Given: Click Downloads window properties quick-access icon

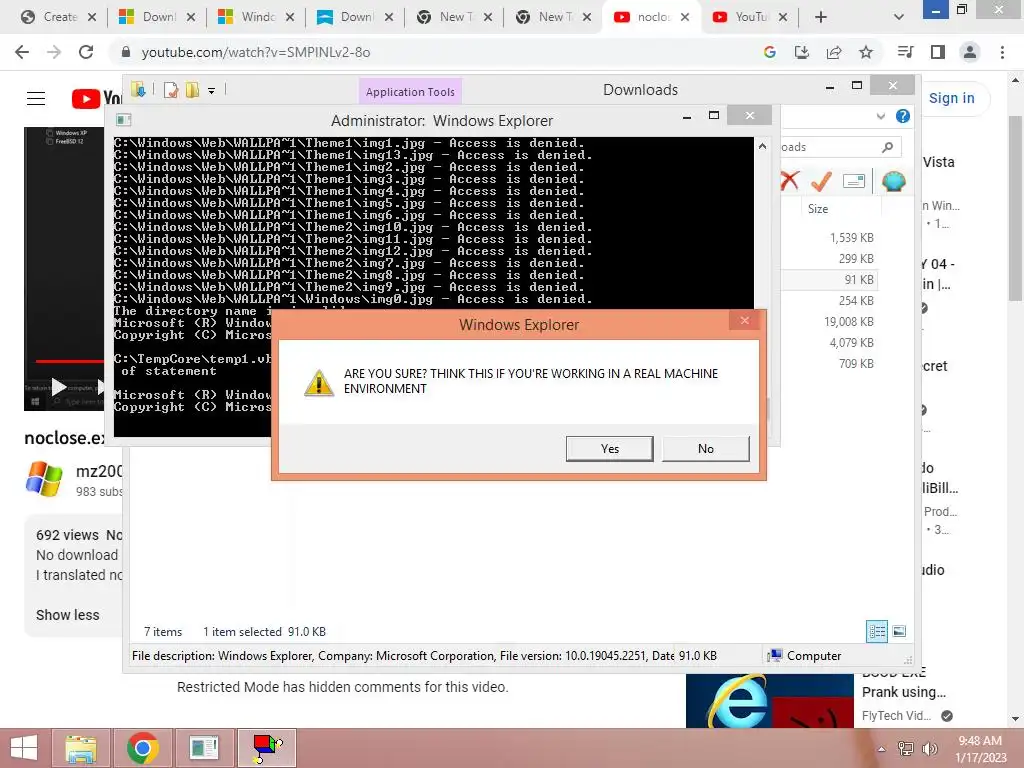Looking at the screenshot, I should coord(171,90).
